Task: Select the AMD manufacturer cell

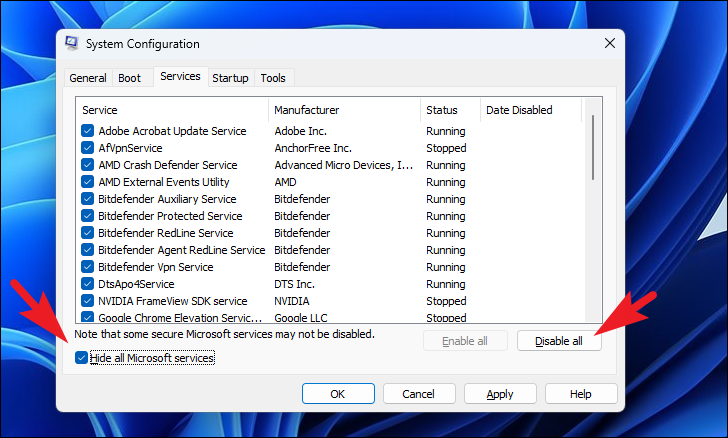Action: point(285,182)
